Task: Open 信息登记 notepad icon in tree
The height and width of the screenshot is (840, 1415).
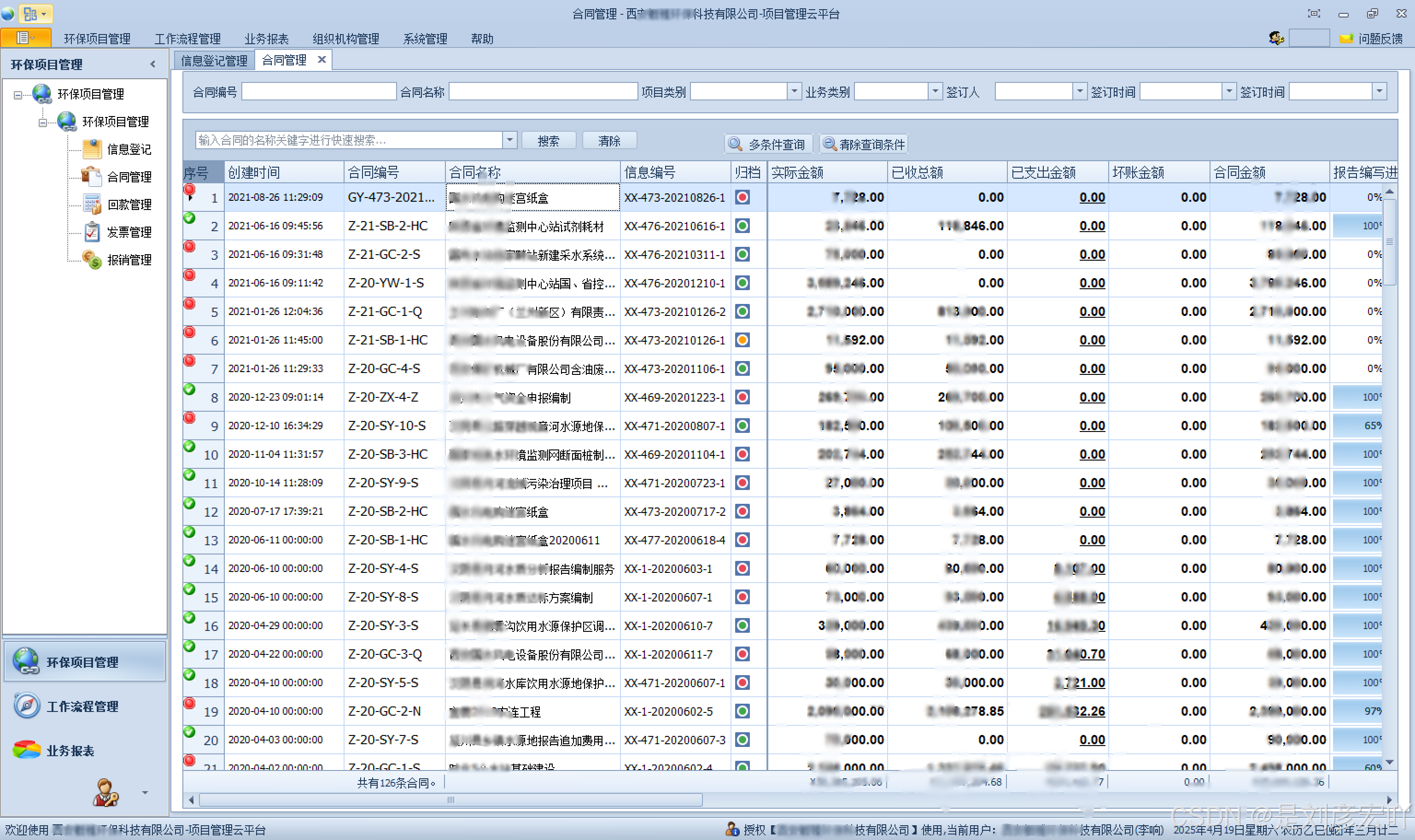Action: click(x=92, y=149)
